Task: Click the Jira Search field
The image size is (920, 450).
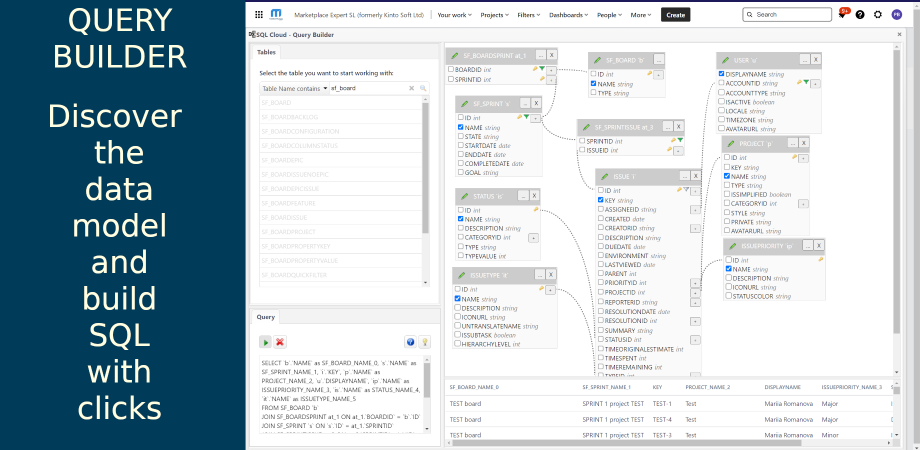Action: pos(786,15)
